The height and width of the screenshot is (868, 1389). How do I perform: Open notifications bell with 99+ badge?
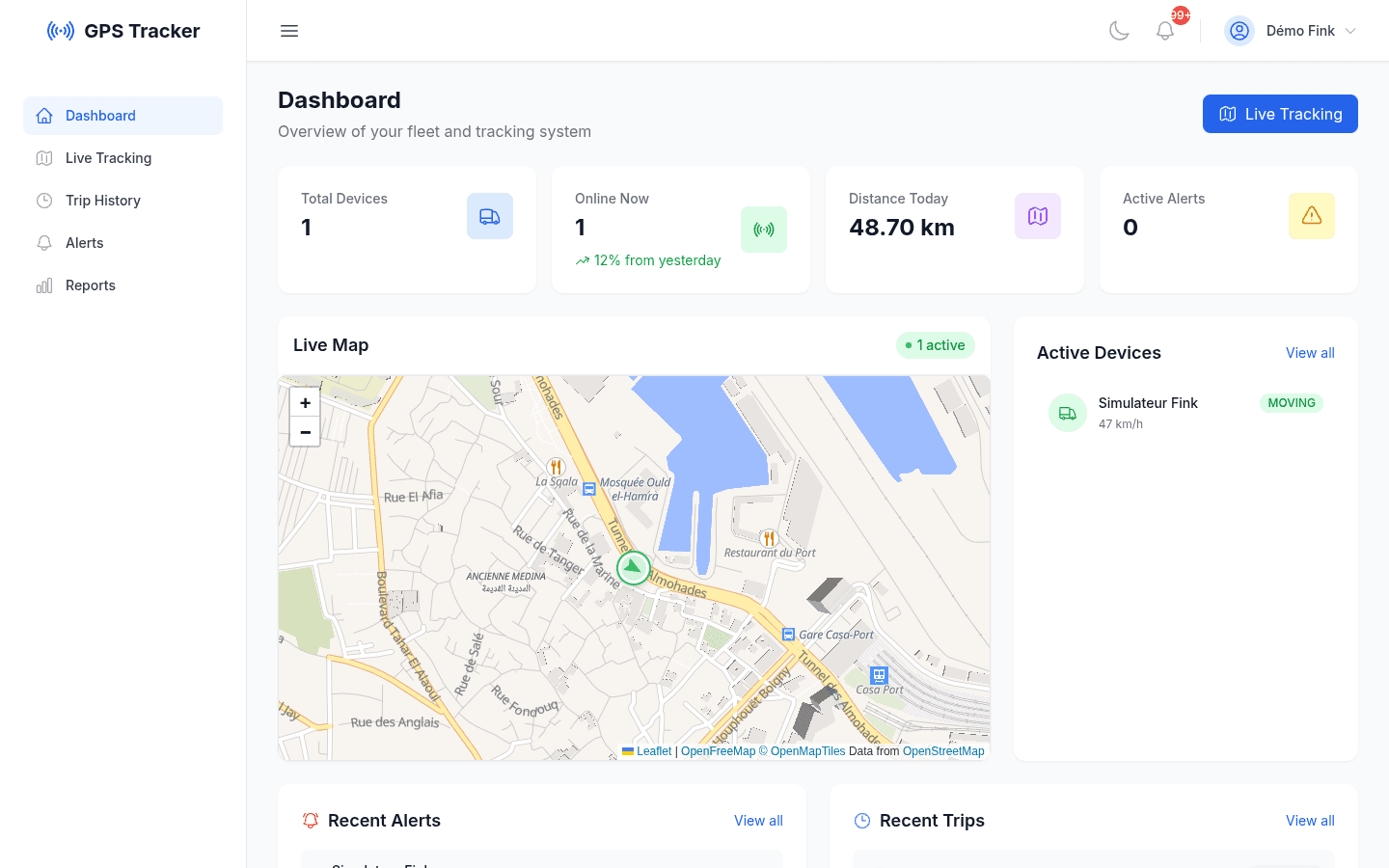[x=1165, y=31]
